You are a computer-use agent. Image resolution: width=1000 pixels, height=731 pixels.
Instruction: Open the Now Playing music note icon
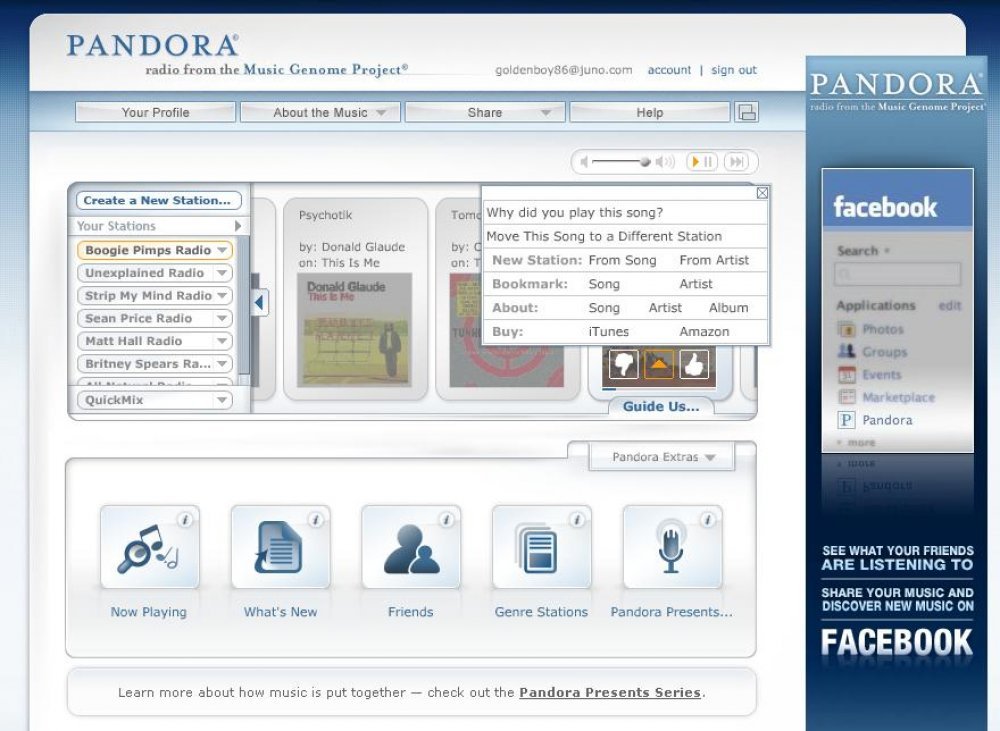tap(149, 547)
